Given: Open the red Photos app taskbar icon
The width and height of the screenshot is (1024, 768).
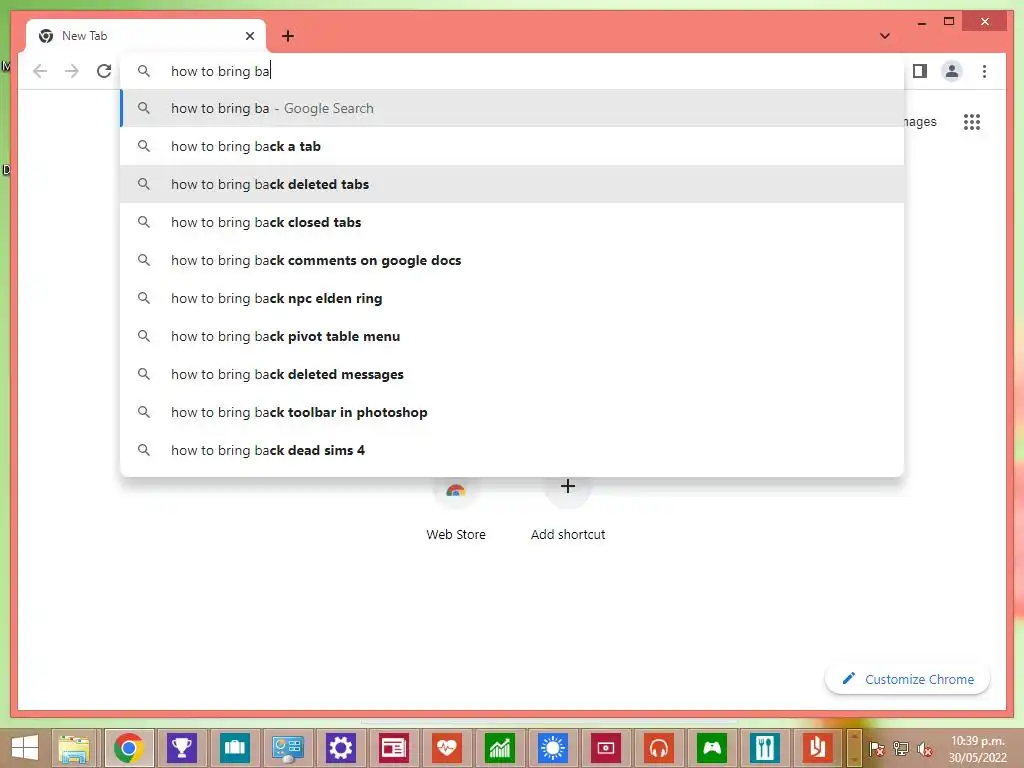Looking at the screenshot, I should point(605,748).
